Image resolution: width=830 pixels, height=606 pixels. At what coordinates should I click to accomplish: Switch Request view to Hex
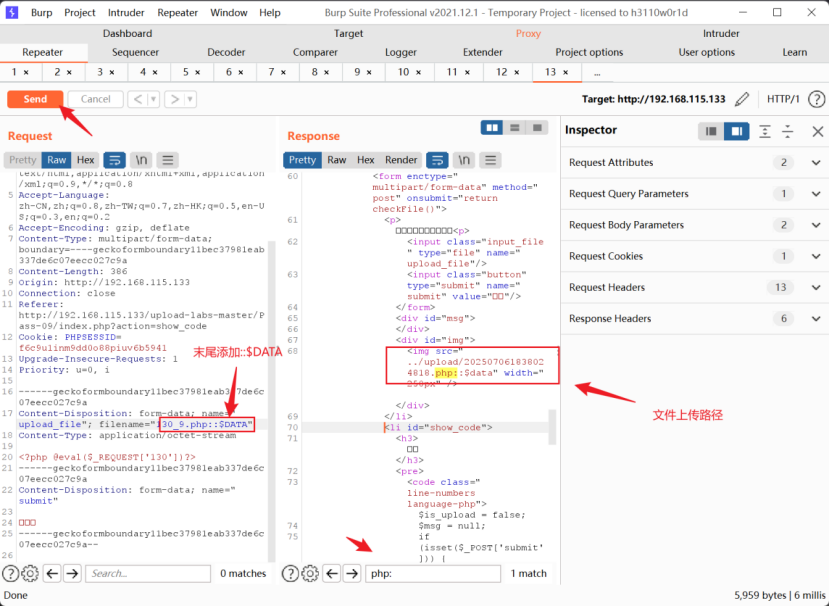(x=85, y=160)
